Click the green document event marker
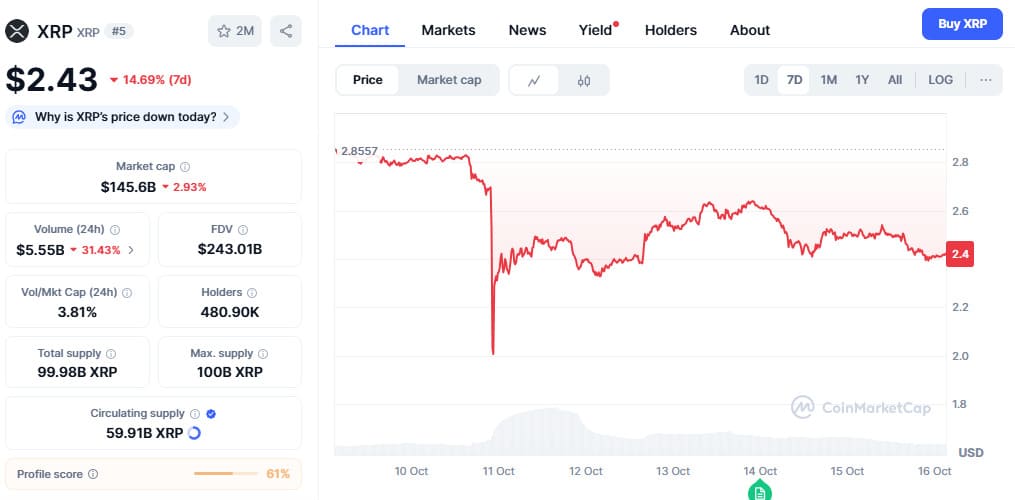 pos(760,490)
